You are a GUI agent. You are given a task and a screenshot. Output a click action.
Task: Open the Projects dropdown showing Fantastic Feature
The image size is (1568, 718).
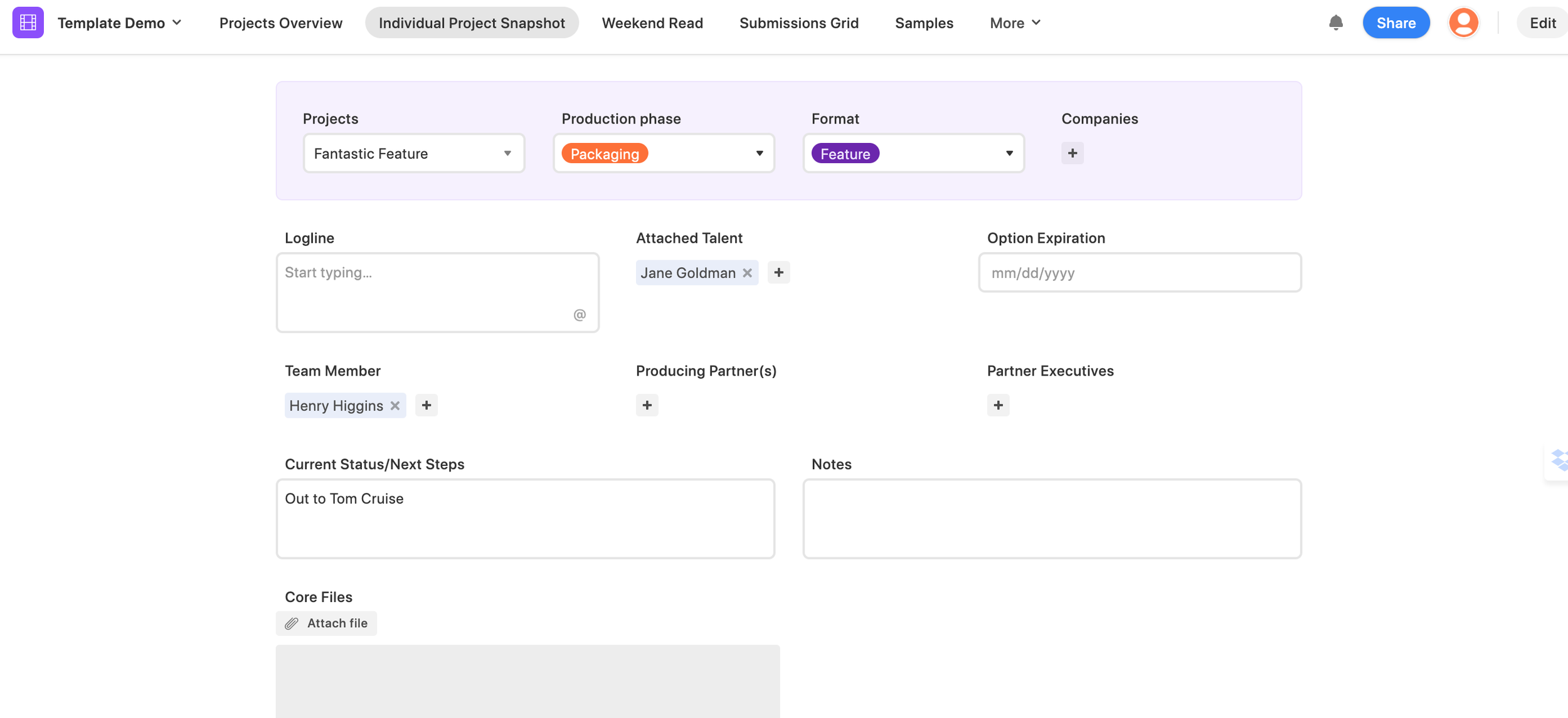click(413, 154)
